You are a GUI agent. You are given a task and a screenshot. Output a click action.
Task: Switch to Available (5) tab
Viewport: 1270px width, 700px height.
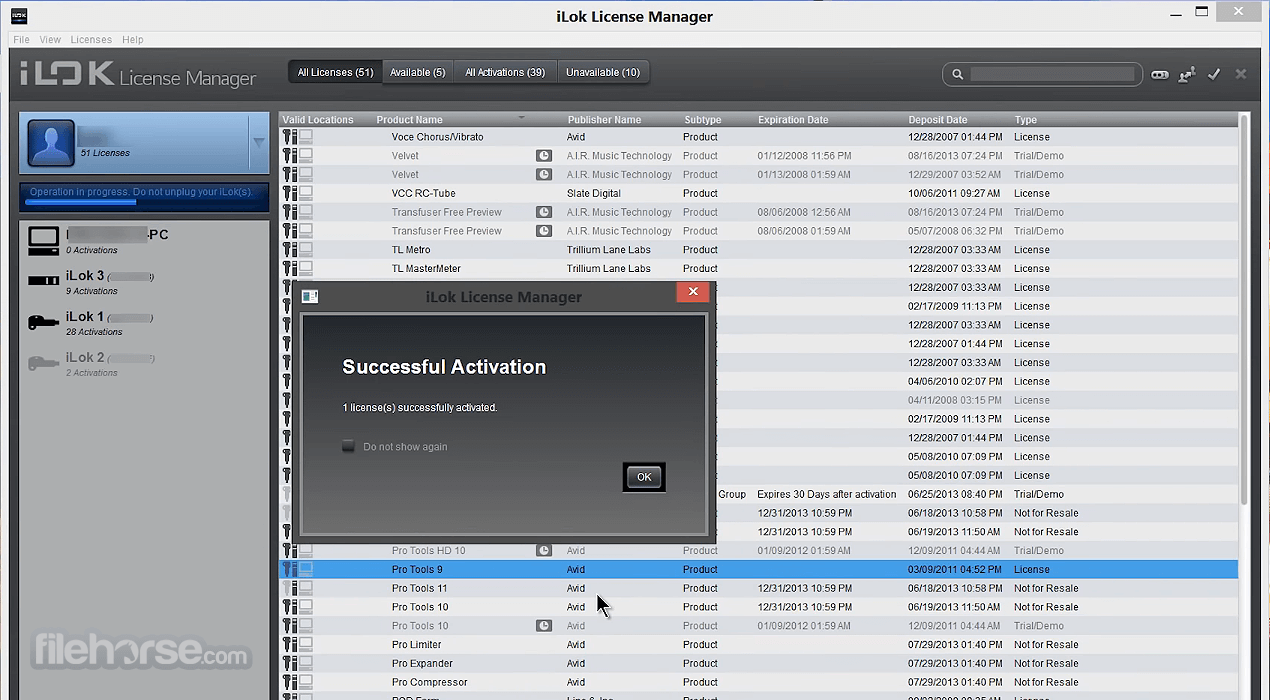(x=418, y=72)
